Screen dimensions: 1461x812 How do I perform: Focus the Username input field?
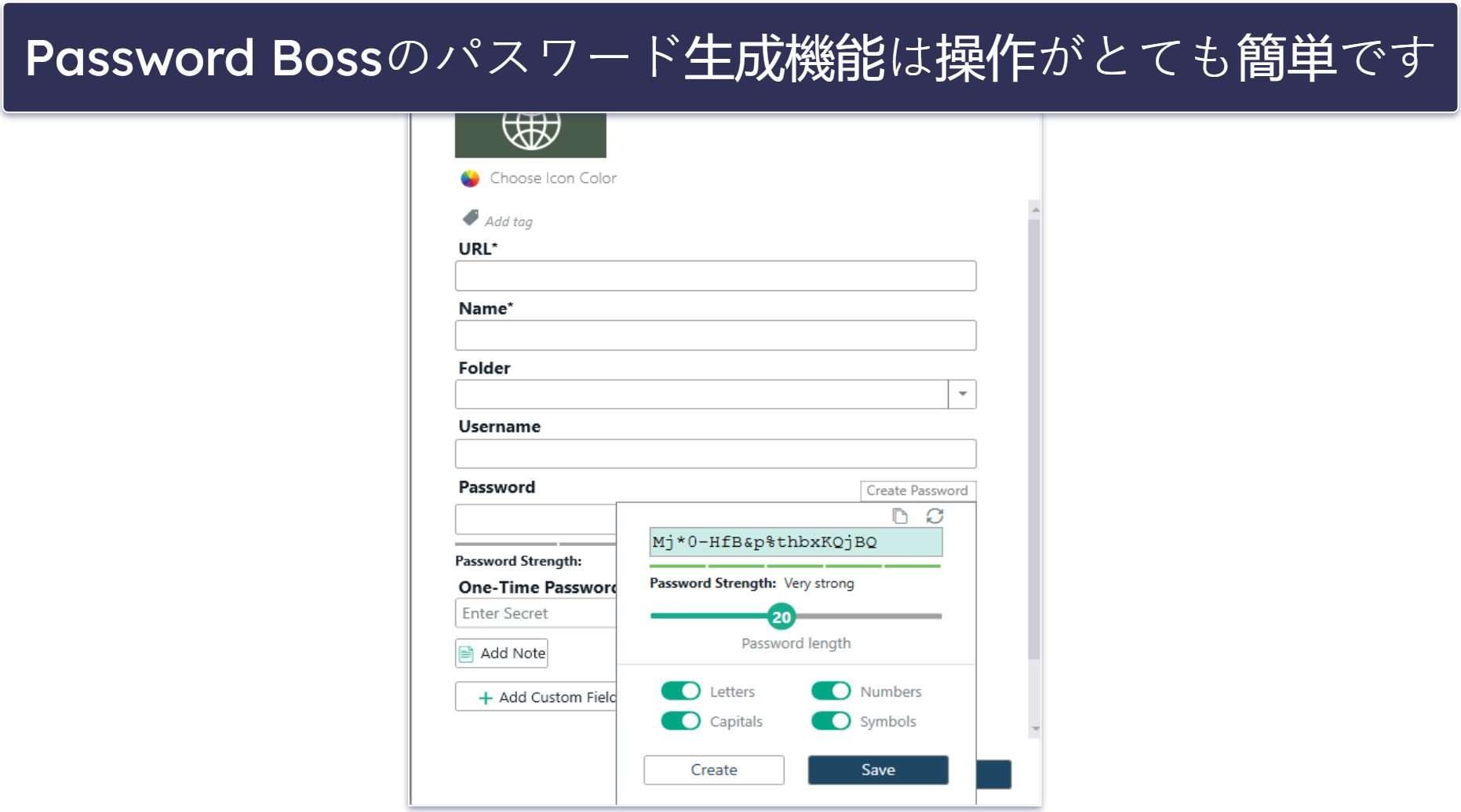pos(716,454)
